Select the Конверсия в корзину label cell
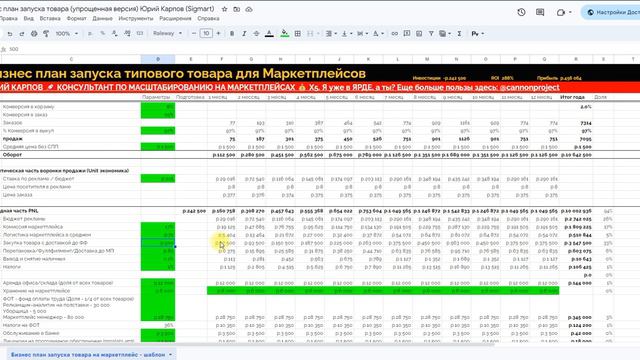The width and height of the screenshot is (640, 360). [x=70, y=107]
